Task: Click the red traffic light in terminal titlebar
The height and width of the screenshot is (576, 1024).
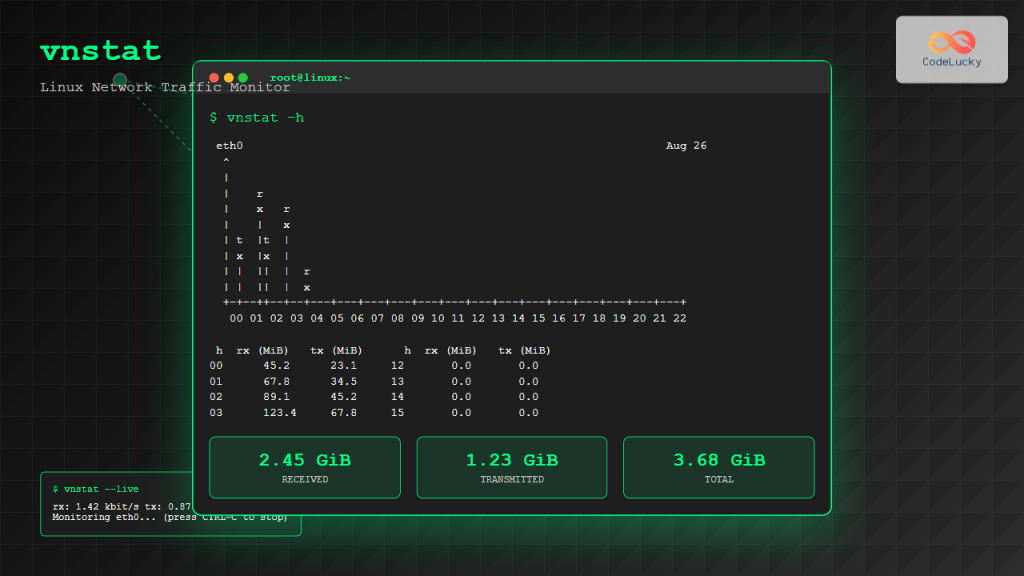Action: click(214, 76)
